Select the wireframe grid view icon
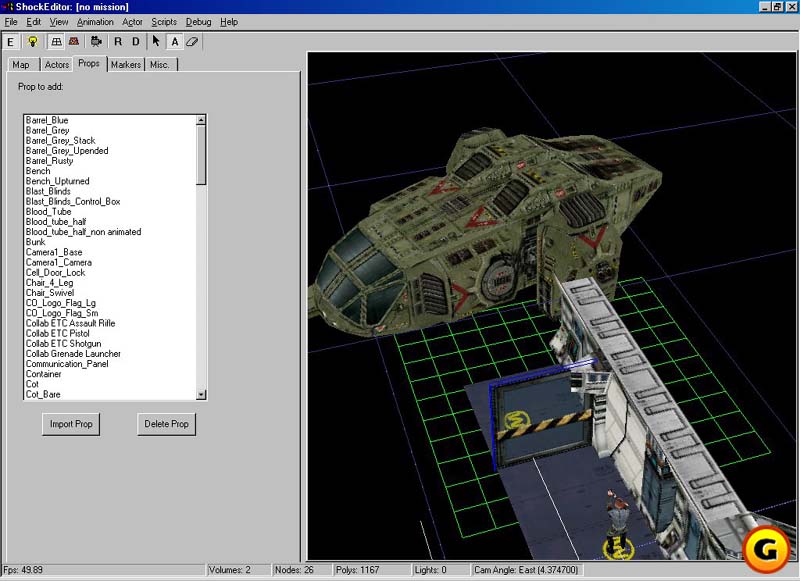This screenshot has width=800, height=581. click(56, 42)
